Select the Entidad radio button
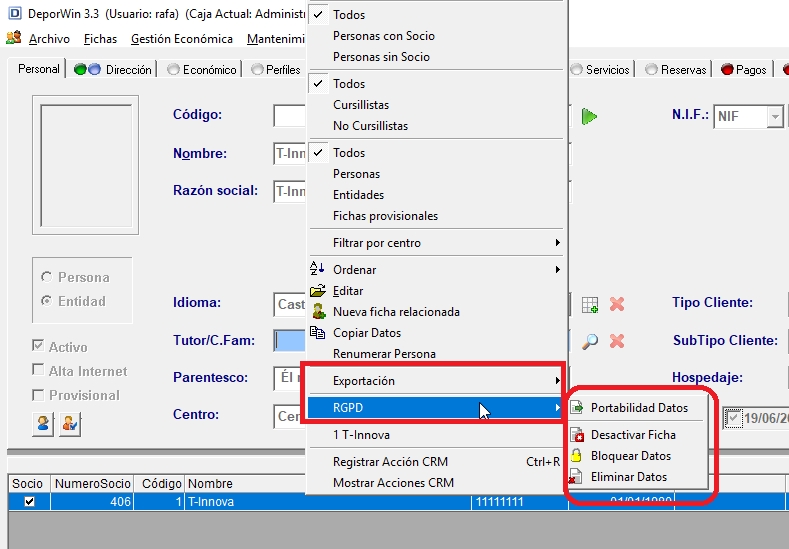 [46, 301]
